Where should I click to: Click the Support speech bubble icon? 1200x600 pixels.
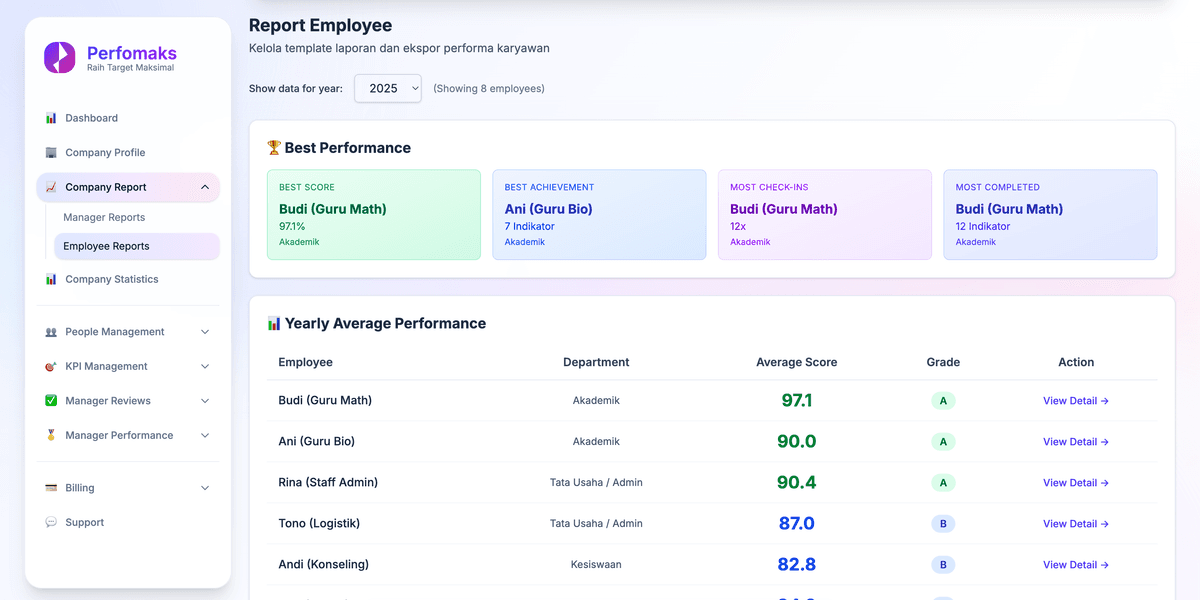[x=51, y=523]
